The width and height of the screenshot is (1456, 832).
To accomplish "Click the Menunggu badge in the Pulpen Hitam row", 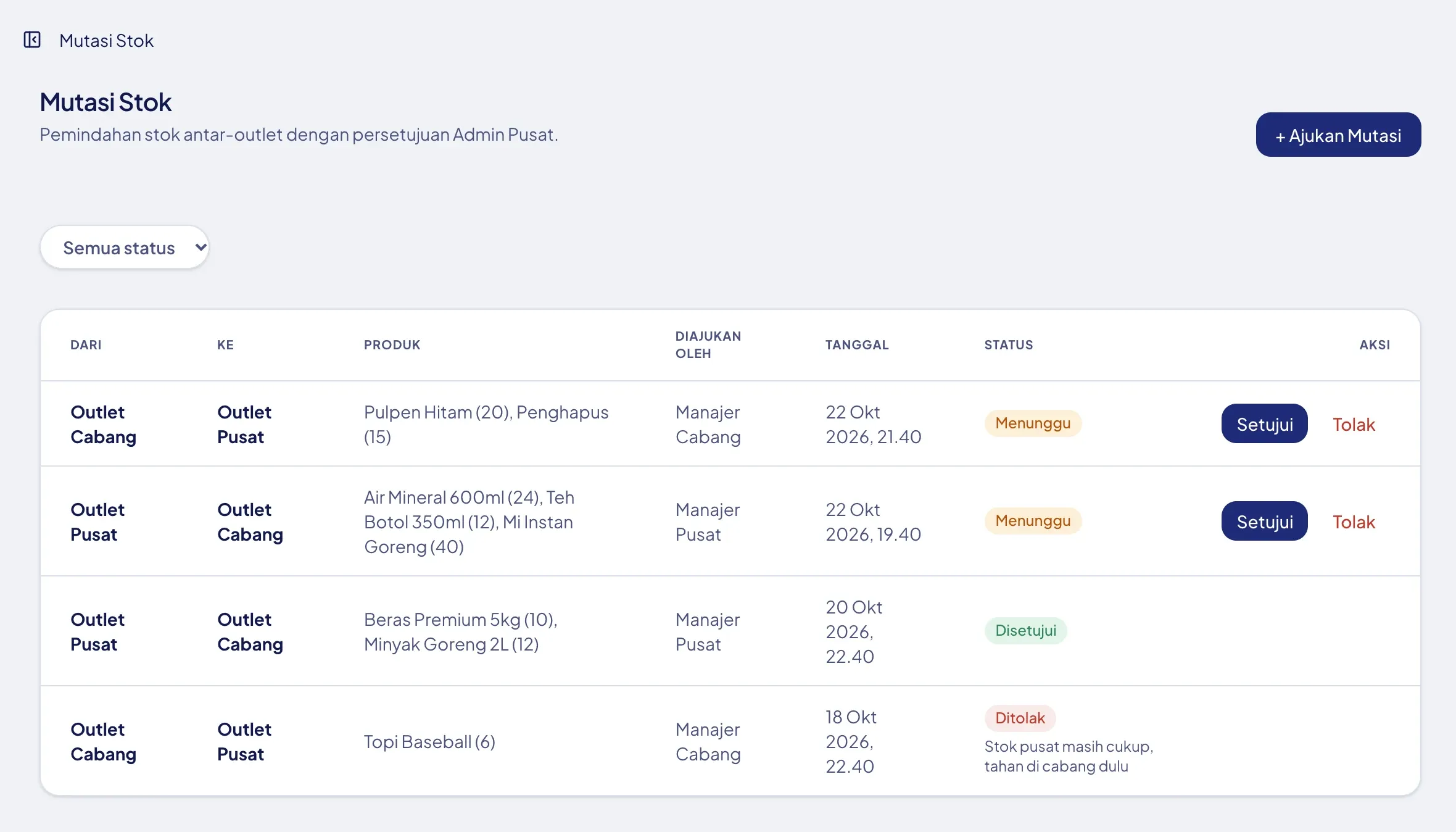I will 1033,423.
